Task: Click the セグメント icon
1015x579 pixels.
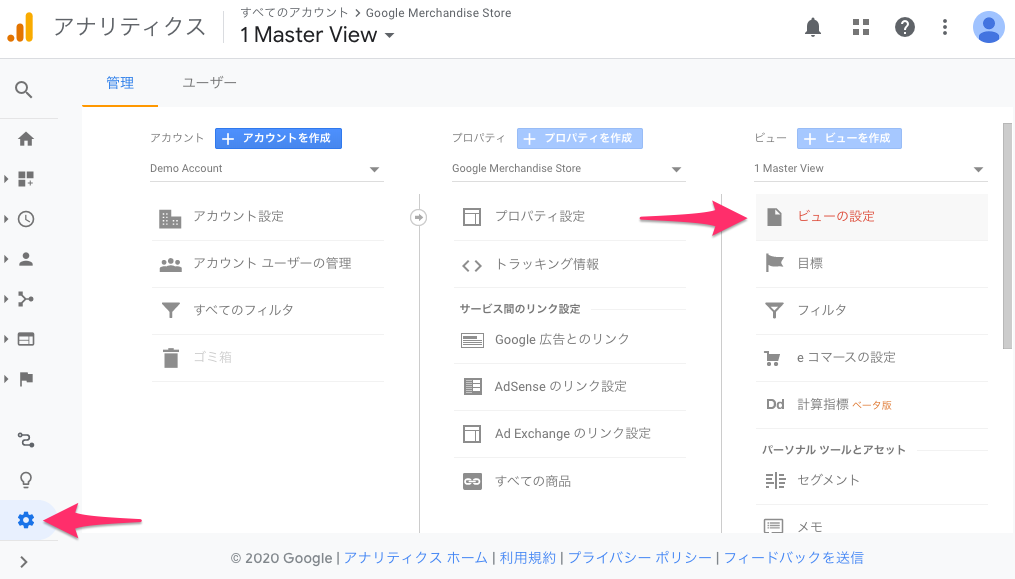Action: (775, 481)
